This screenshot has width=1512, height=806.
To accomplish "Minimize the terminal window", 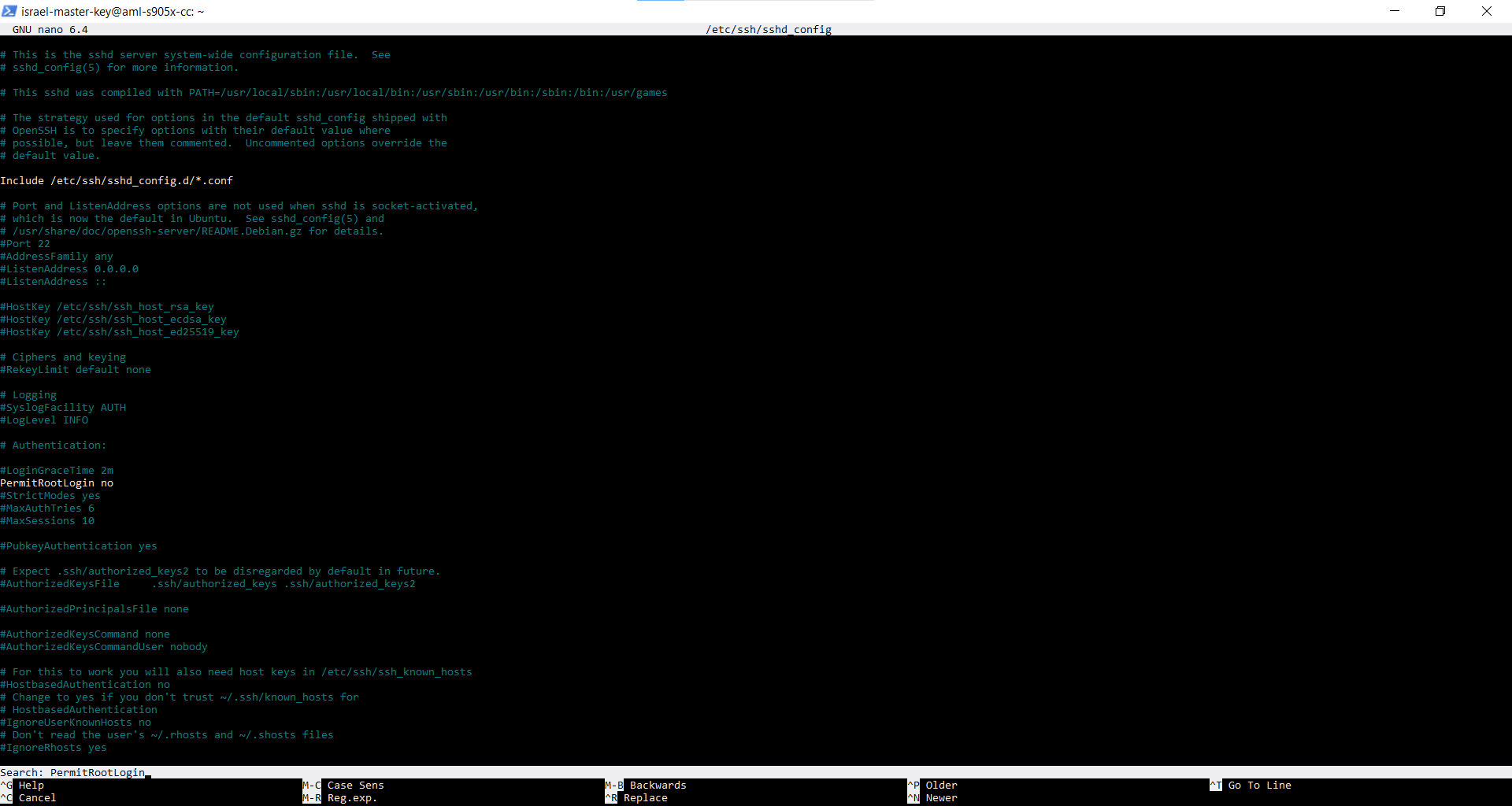I will (x=1395, y=11).
